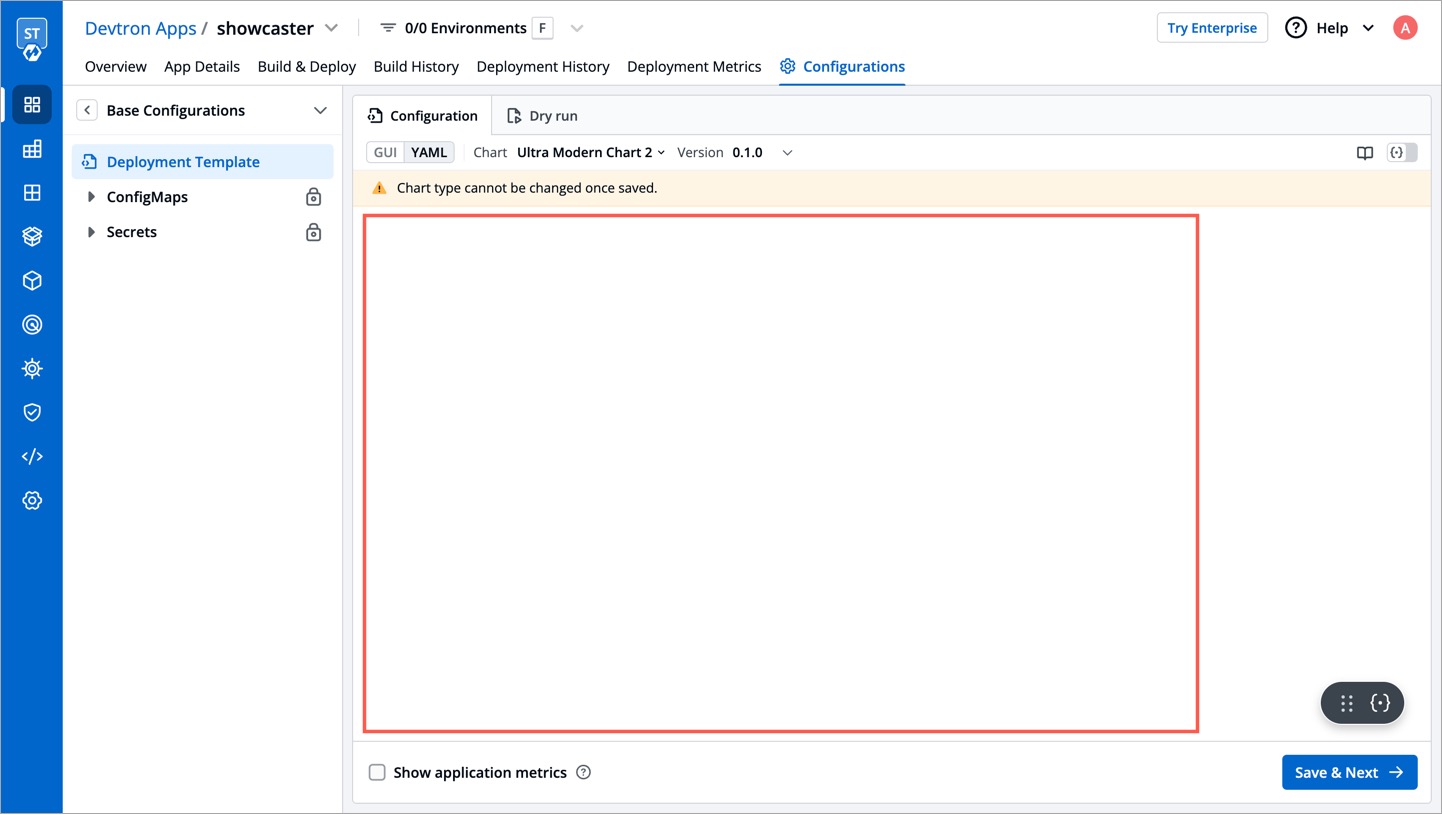Click the Applications grid icon in sidebar
Viewport: 1442px width, 814px height.
pyautogui.click(x=32, y=105)
